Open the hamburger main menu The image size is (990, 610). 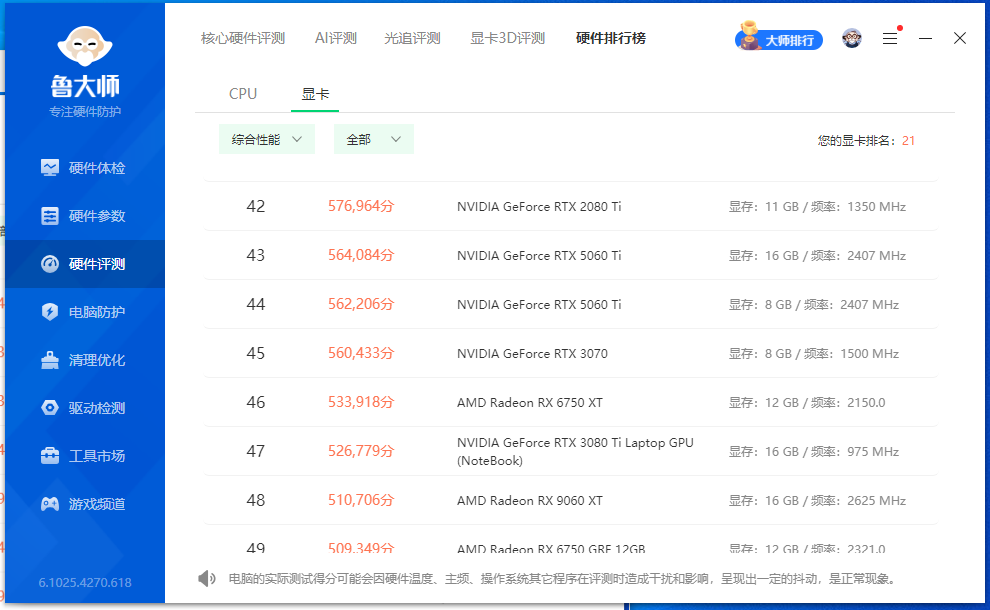coord(890,39)
